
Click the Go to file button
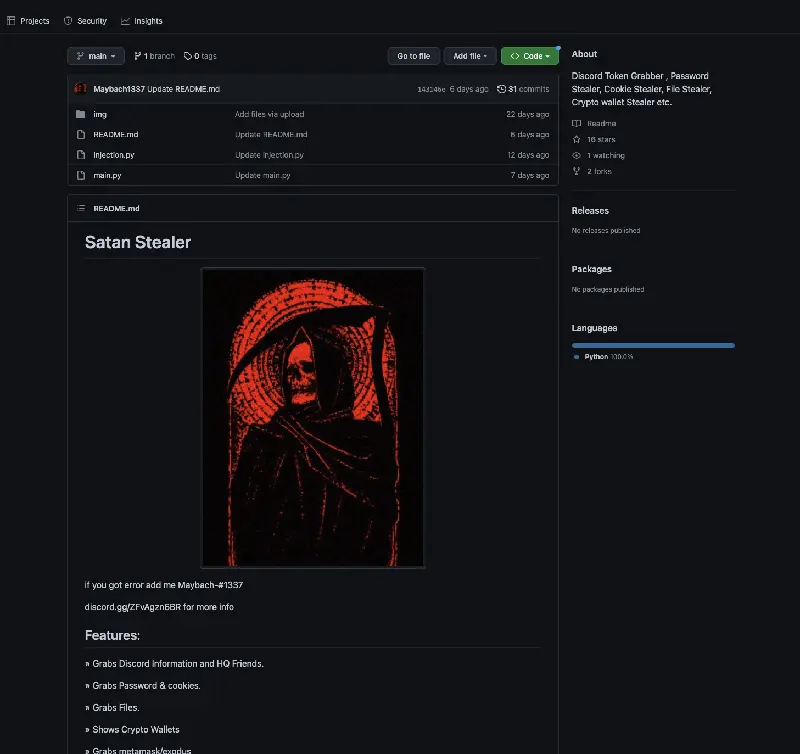click(x=414, y=56)
